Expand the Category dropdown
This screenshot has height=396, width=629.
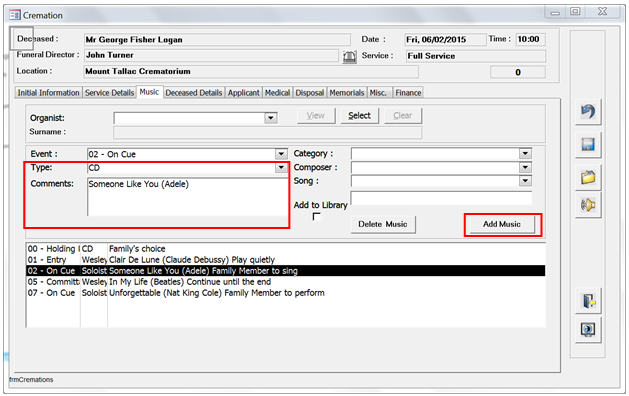pyautogui.click(x=525, y=153)
